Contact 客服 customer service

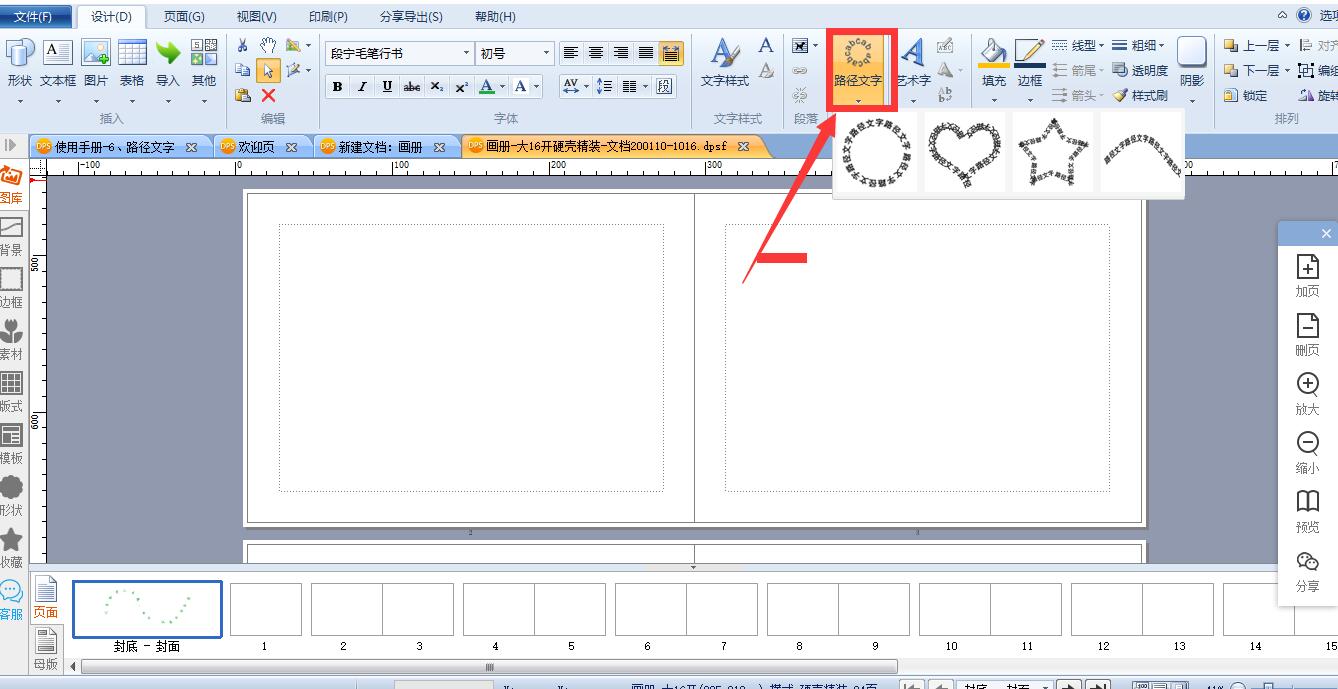coord(11,601)
